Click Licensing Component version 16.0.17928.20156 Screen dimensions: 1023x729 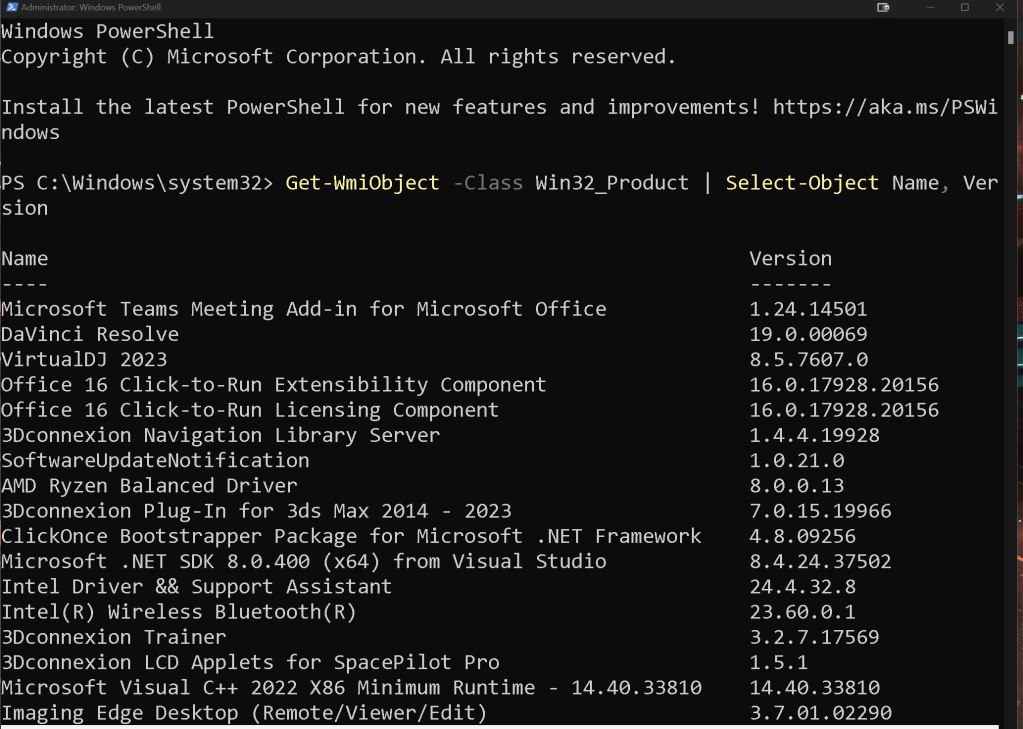click(x=844, y=411)
